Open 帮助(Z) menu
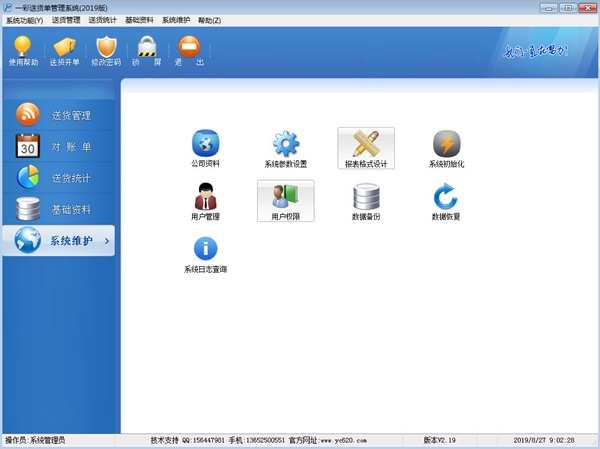The height and width of the screenshot is (449, 600). pyautogui.click(x=209, y=20)
